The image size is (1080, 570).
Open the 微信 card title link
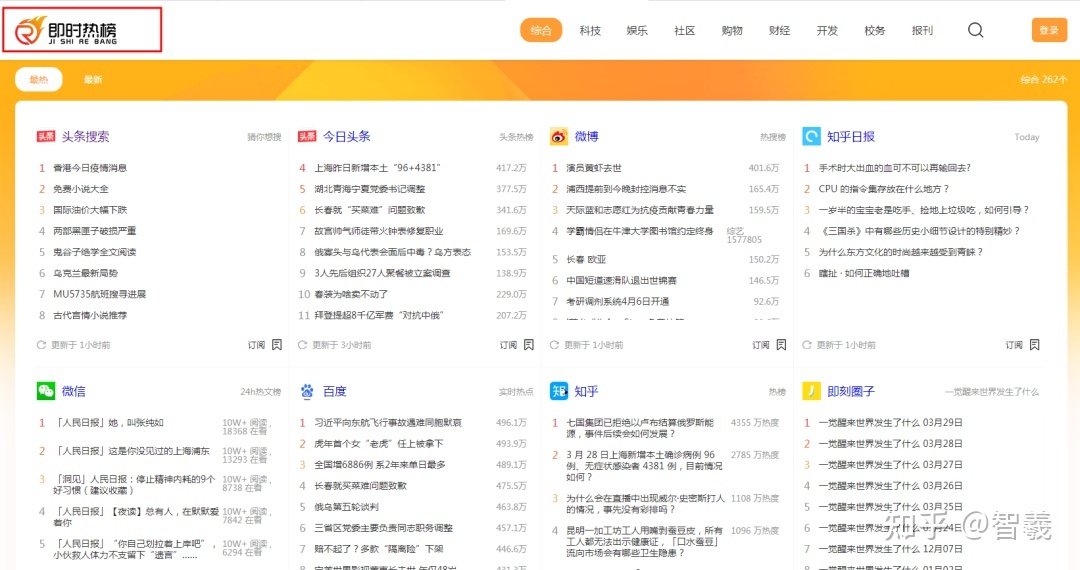click(74, 391)
